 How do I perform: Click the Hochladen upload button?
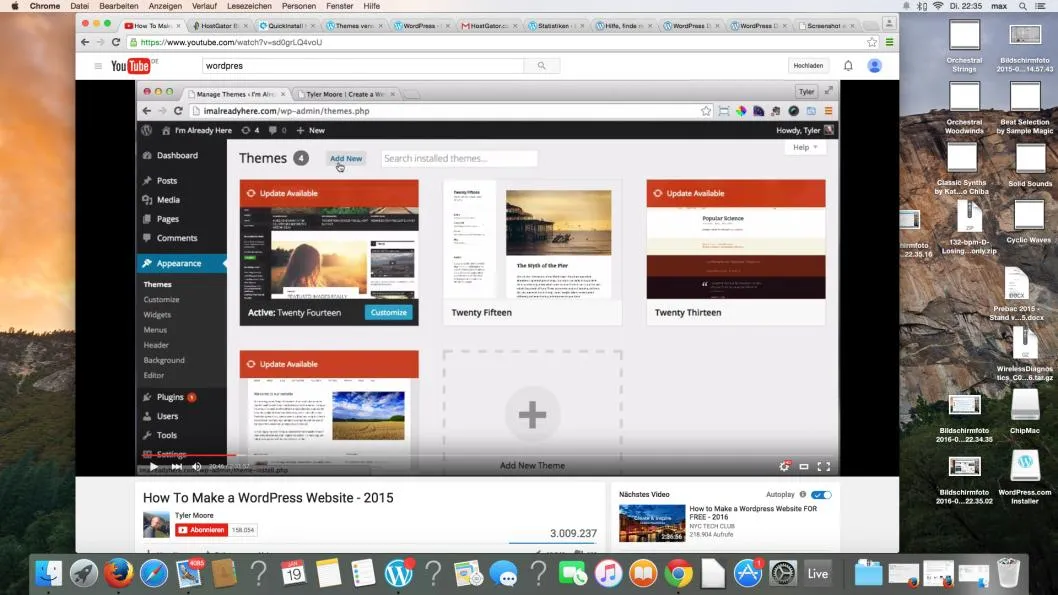click(x=808, y=65)
